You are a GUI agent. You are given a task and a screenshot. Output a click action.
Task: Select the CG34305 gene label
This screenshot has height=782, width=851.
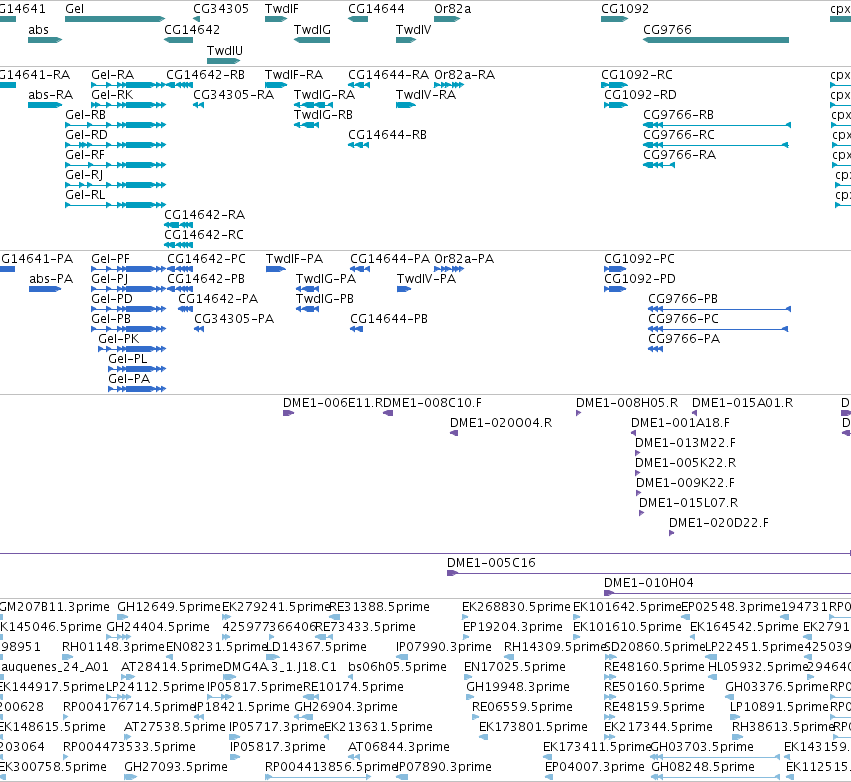coord(221,9)
